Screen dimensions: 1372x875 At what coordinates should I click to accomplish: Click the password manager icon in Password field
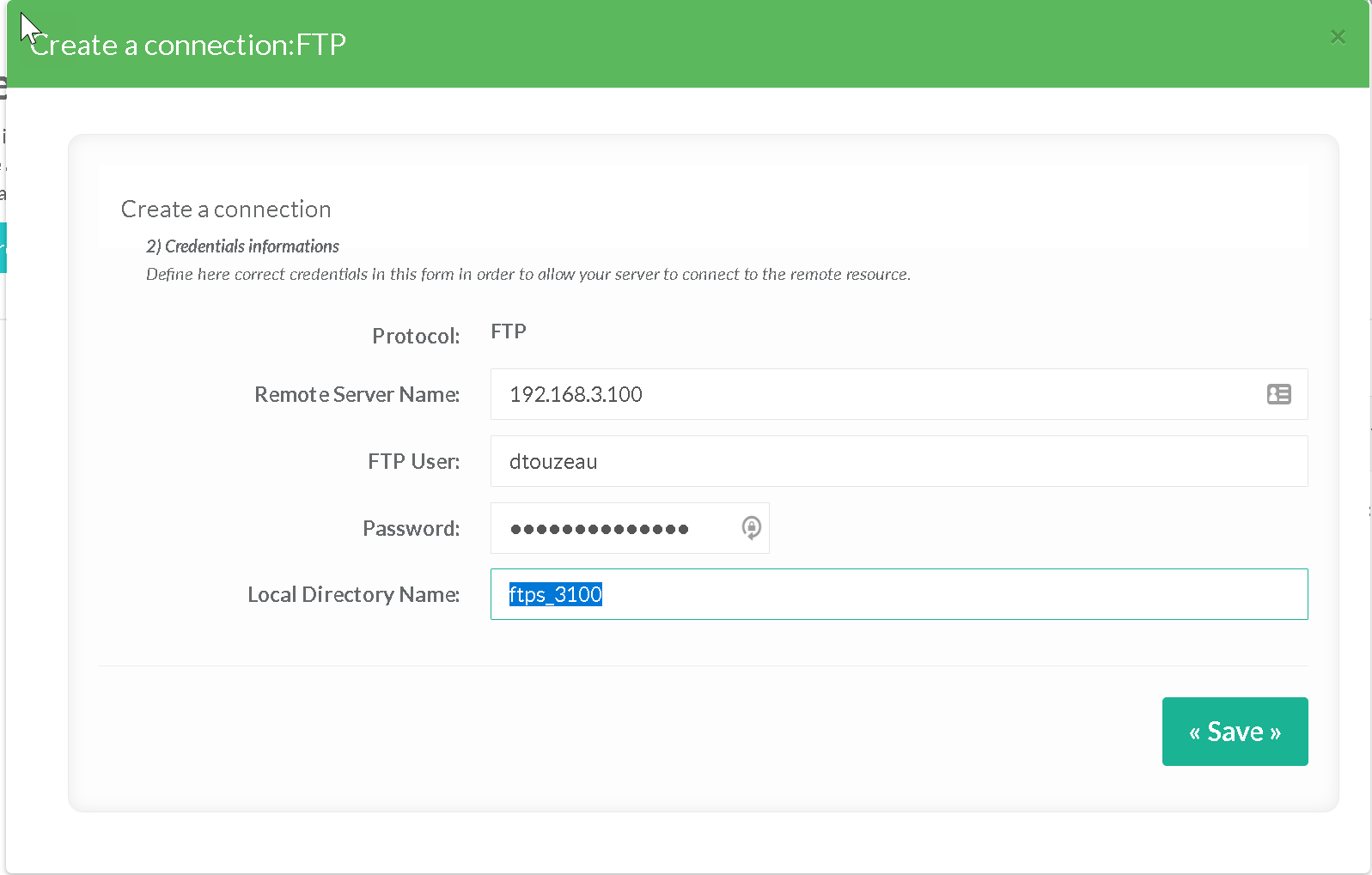[x=751, y=527]
